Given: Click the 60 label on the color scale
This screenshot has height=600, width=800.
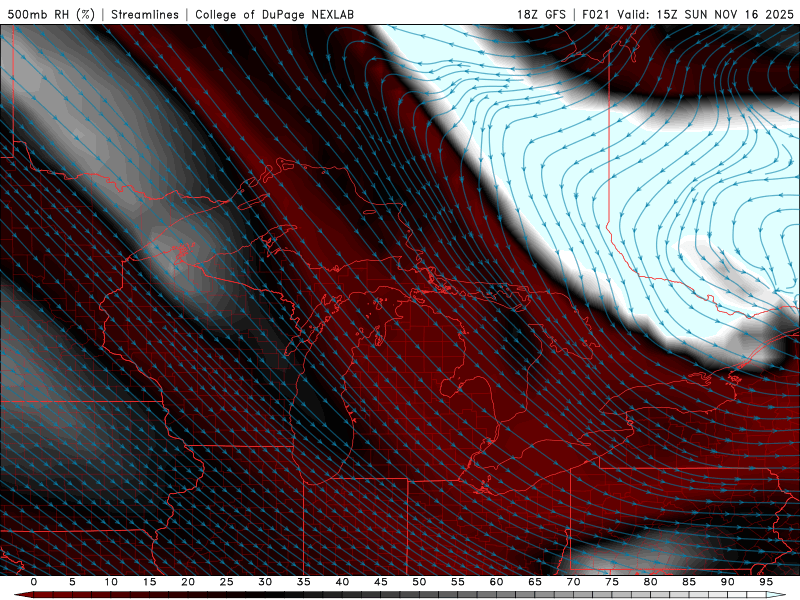Looking at the screenshot, I should pyautogui.click(x=496, y=582).
